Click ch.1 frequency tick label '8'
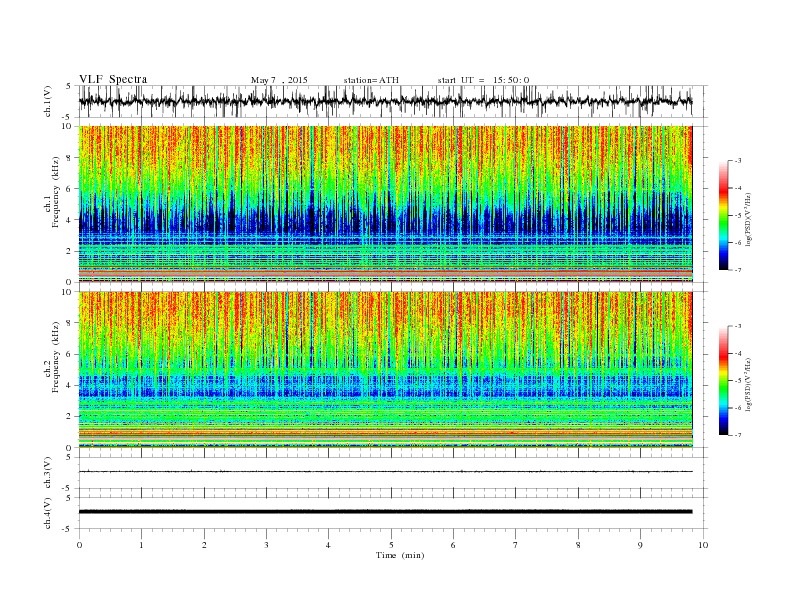The height and width of the screenshot is (612, 792). tap(69, 158)
